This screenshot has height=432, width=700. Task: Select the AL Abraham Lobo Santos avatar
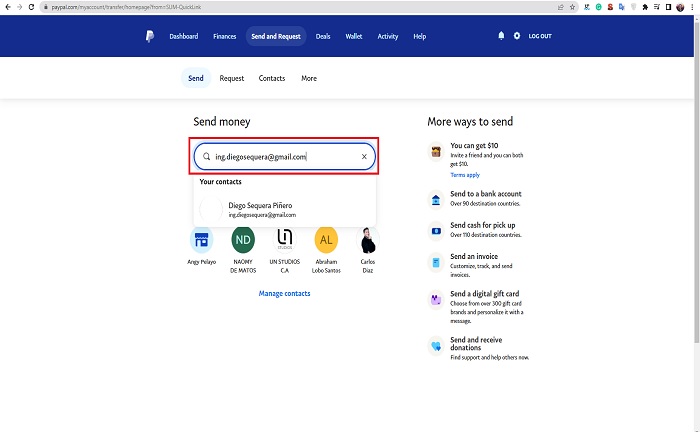click(x=326, y=240)
